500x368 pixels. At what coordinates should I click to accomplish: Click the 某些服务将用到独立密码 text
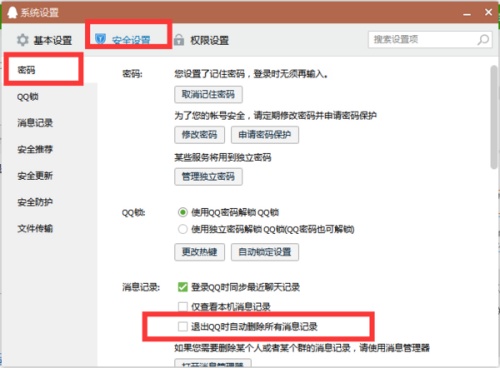[223, 157]
